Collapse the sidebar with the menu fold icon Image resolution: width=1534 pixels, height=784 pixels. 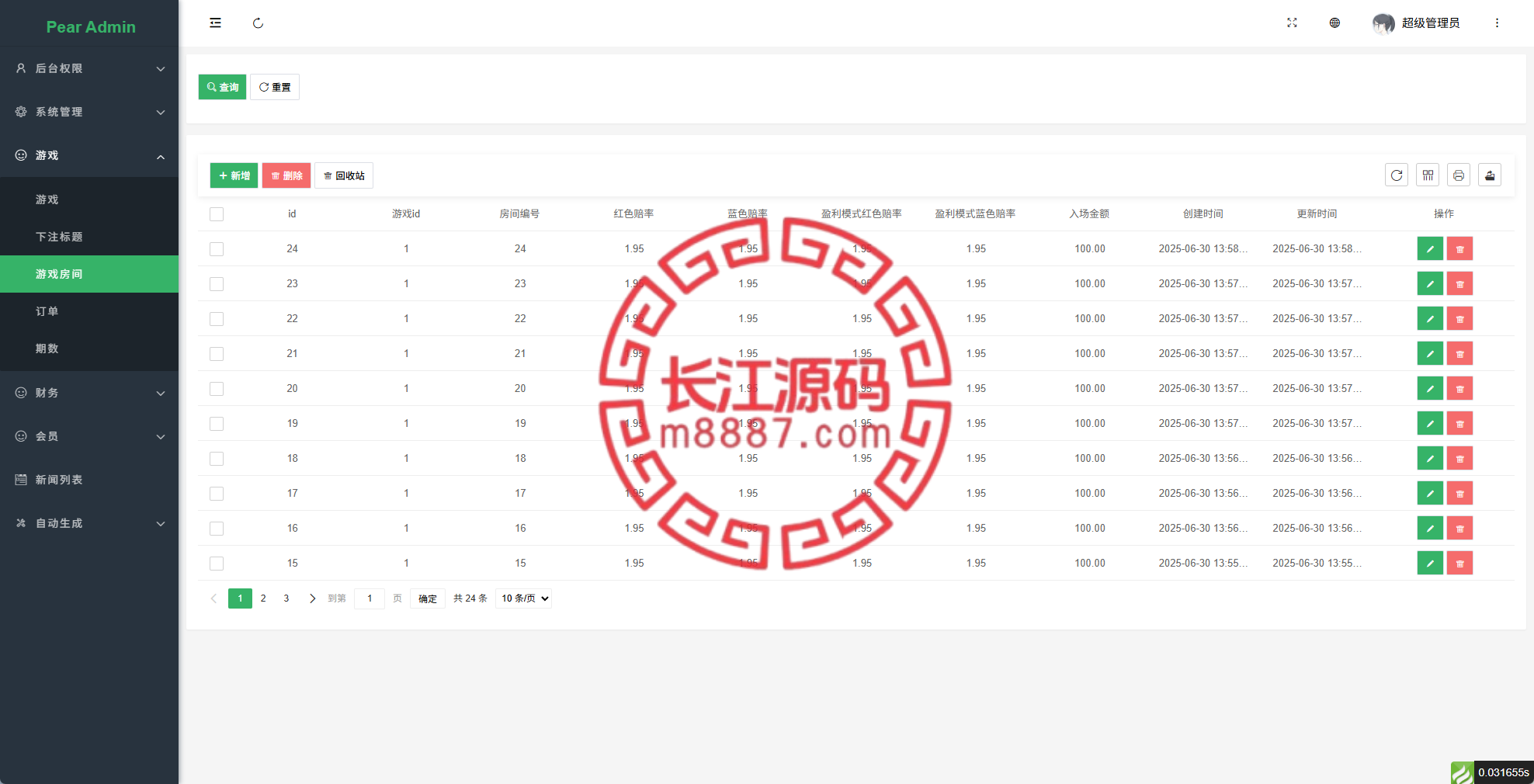click(215, 23)
